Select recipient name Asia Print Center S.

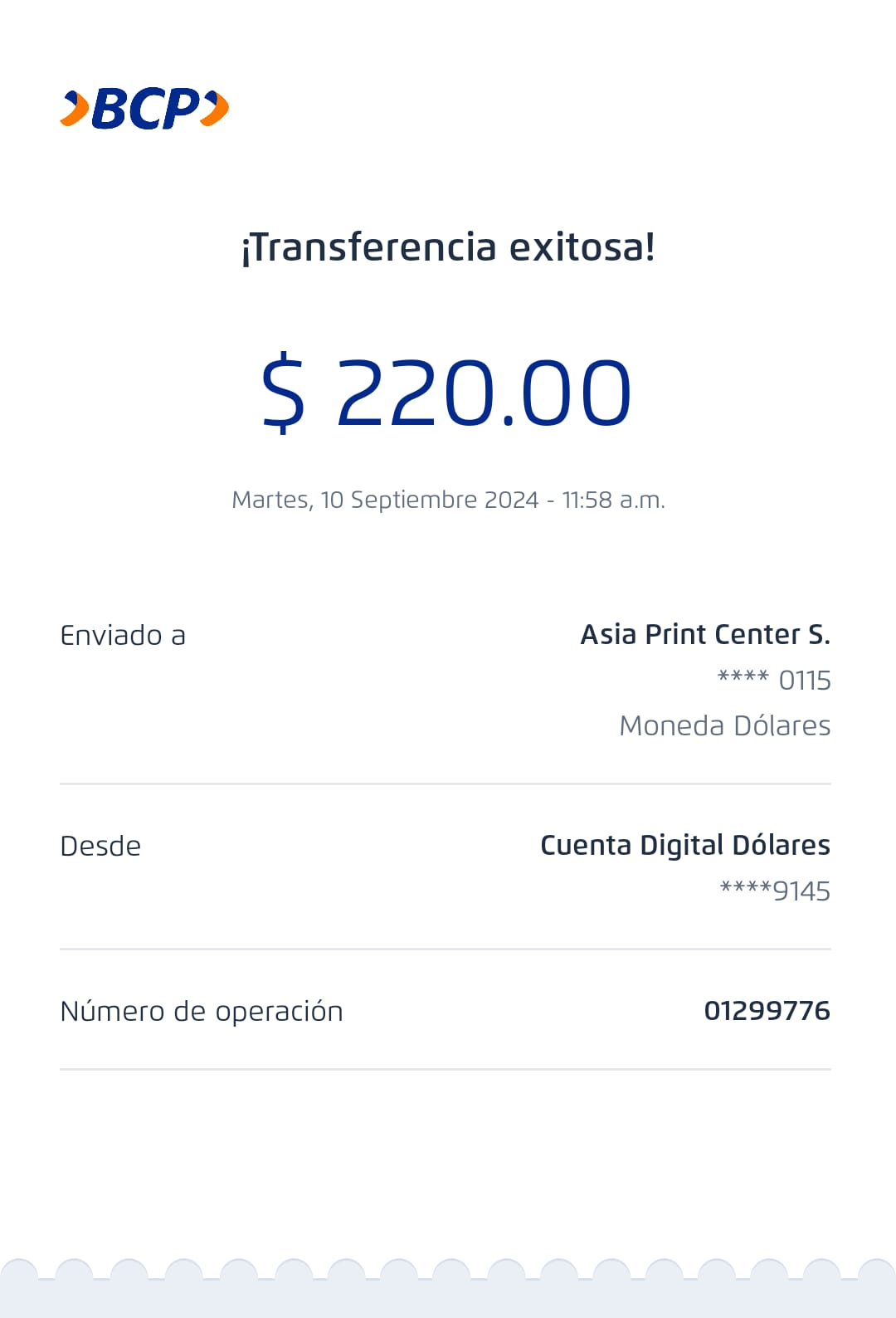coord(705,635)
